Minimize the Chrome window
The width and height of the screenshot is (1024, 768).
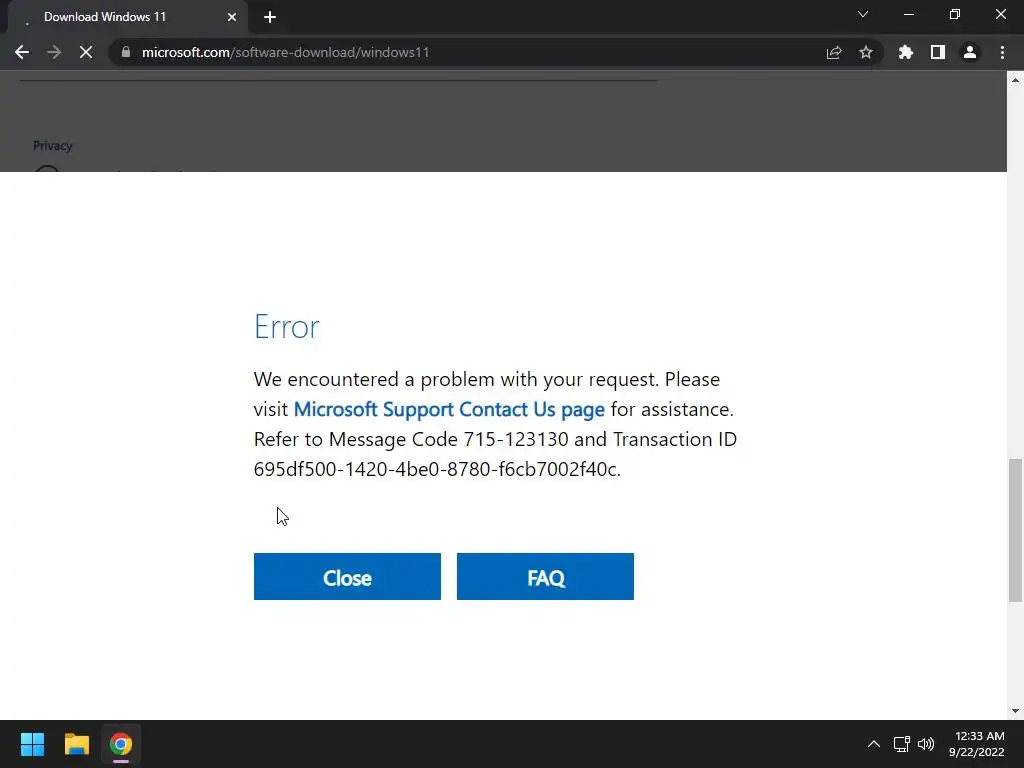pos(908,14)
